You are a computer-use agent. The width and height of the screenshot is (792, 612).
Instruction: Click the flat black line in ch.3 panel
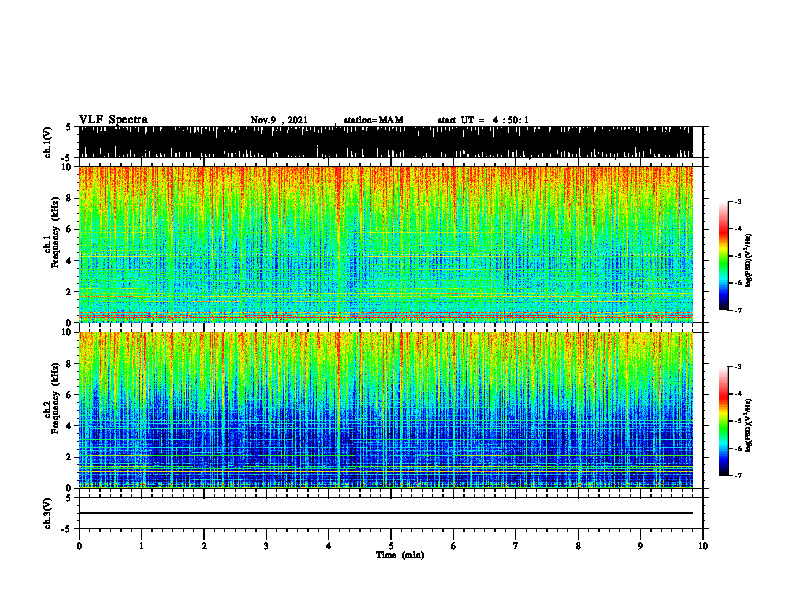(385, 513)
